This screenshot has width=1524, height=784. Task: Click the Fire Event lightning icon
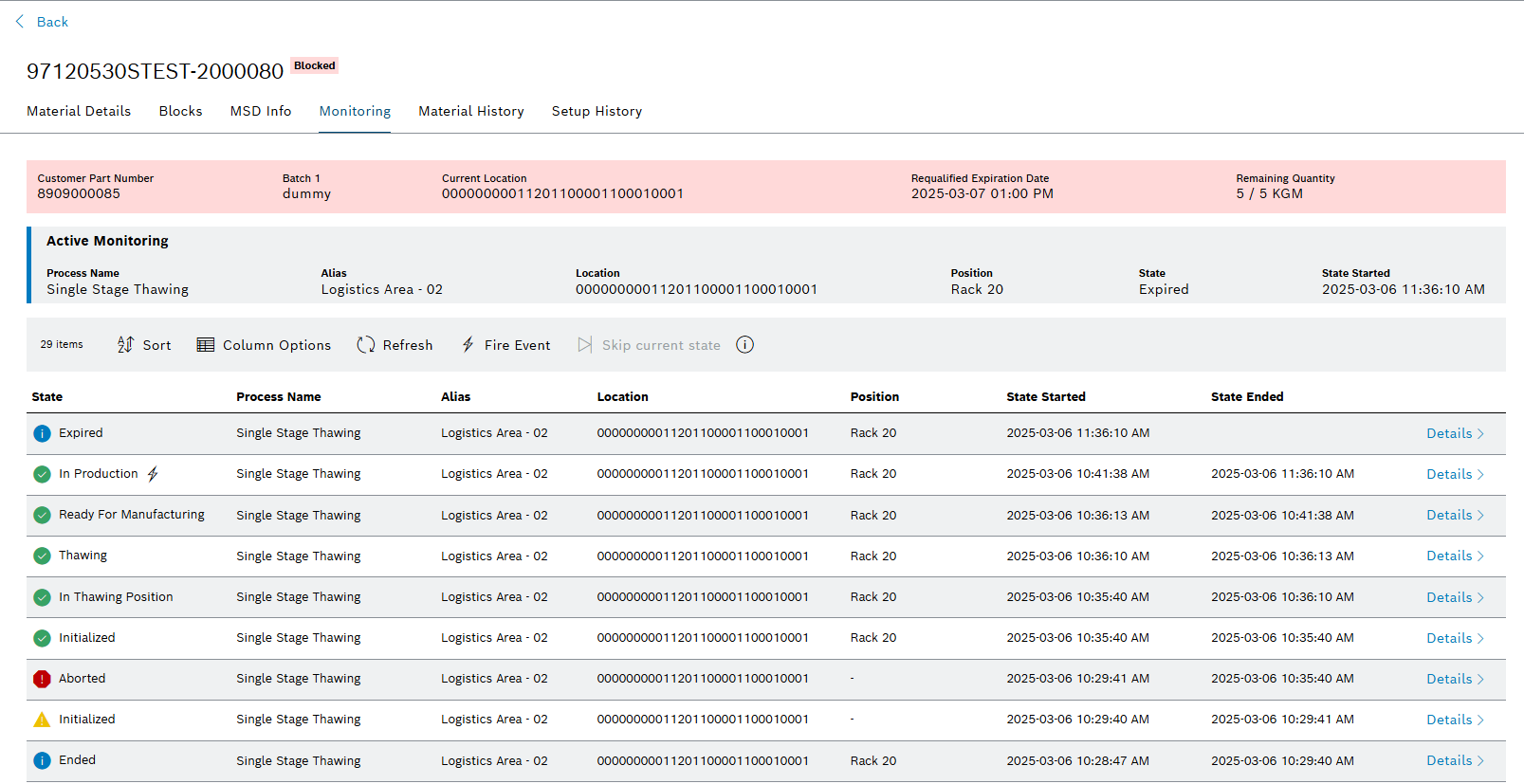coord(468,345)
